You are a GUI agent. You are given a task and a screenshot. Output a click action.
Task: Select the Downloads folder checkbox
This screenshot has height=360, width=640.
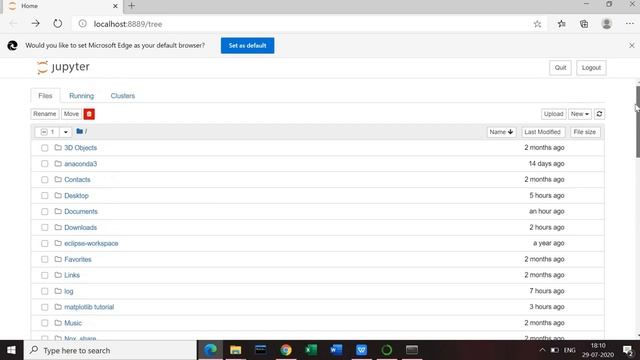click(44, 227)
